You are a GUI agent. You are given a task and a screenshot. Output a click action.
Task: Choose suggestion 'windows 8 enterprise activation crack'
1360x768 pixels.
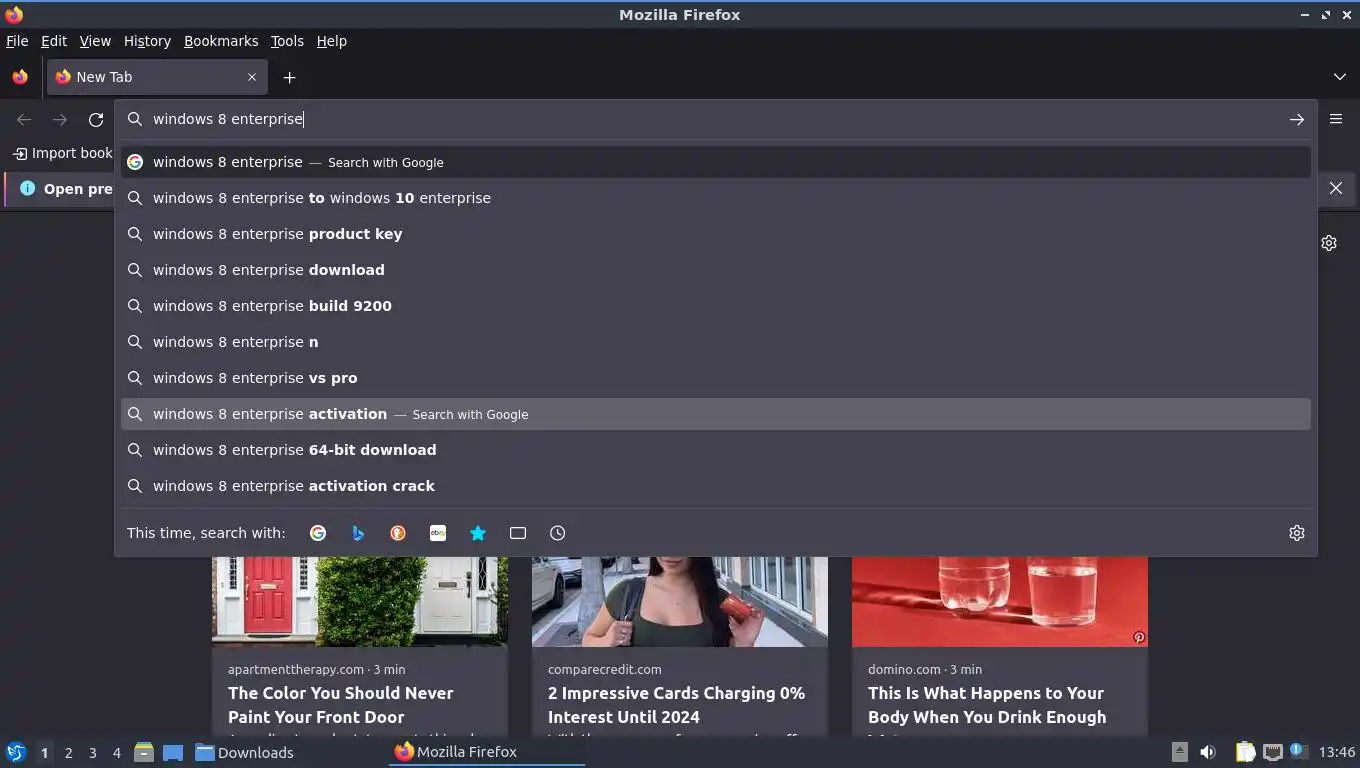716,486
